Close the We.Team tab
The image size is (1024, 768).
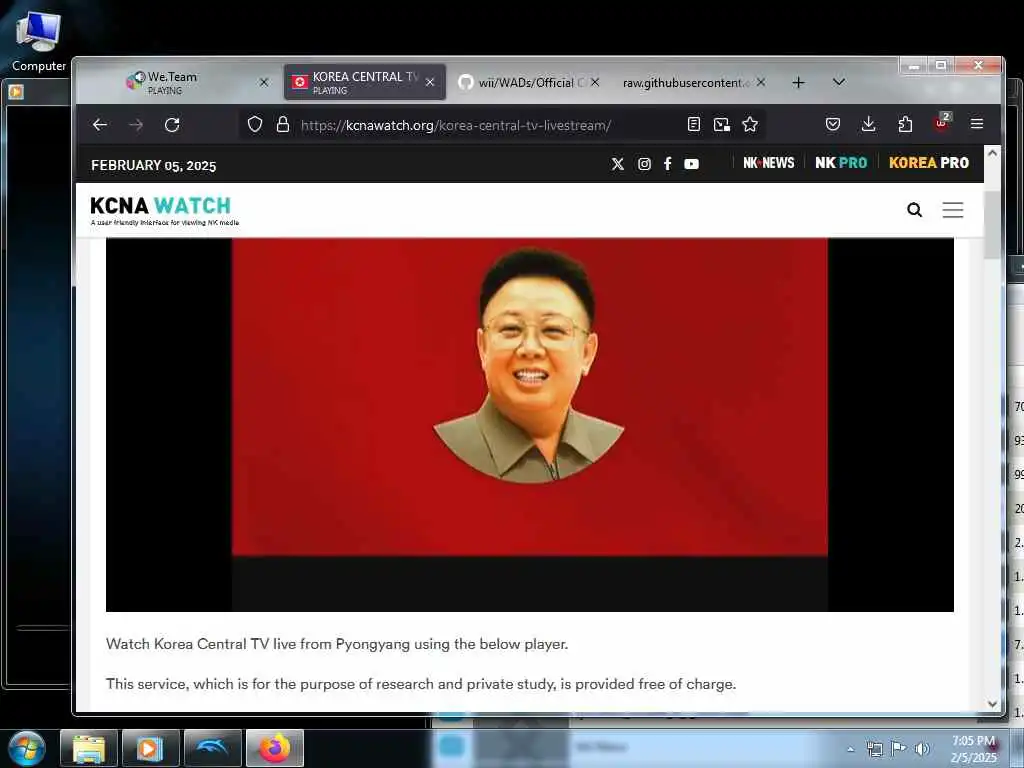[264, 82]
